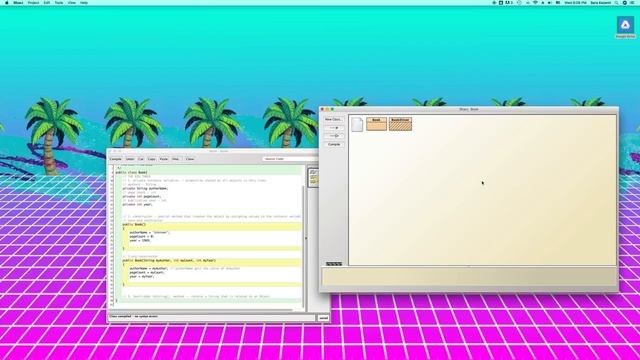Screen dimensions: 640x360
Task: Click the battery status icon
Action: [x=558, y=3]
